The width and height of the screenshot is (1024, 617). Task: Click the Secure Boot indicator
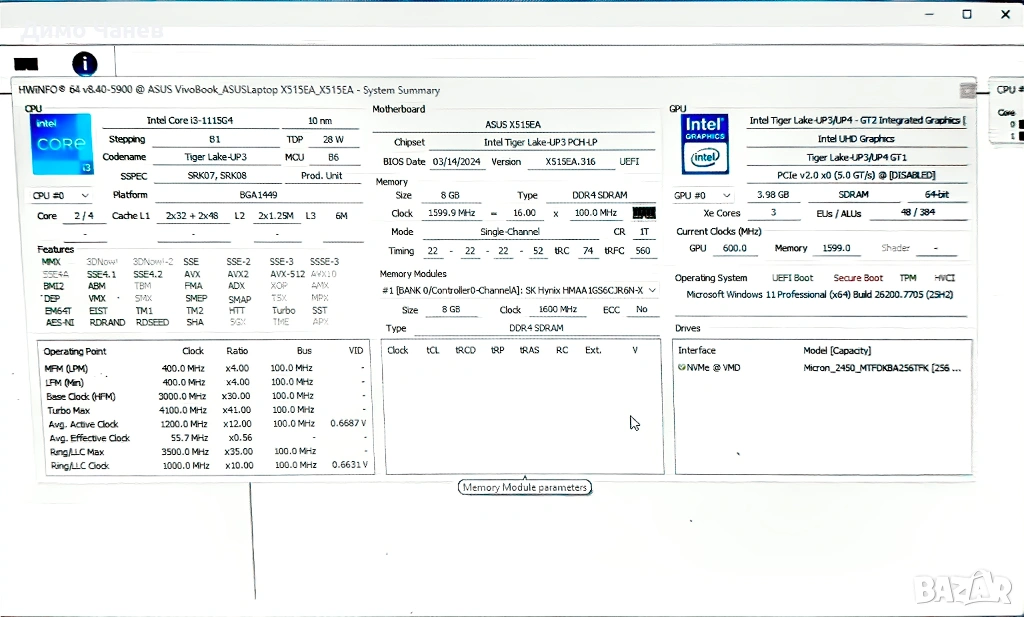click(858, 278)
